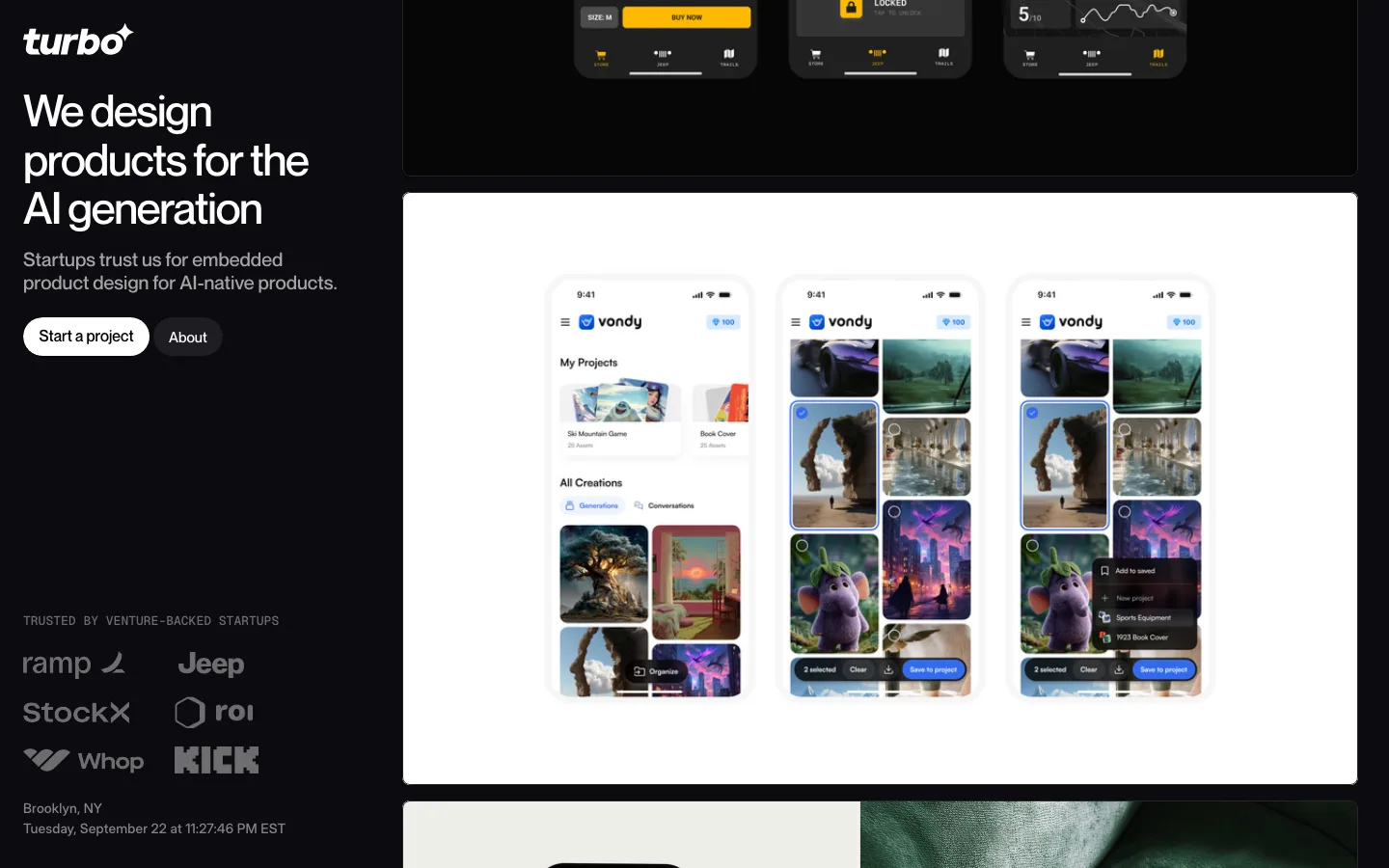Check the water hall image circle in third vondy phone

1125,430
